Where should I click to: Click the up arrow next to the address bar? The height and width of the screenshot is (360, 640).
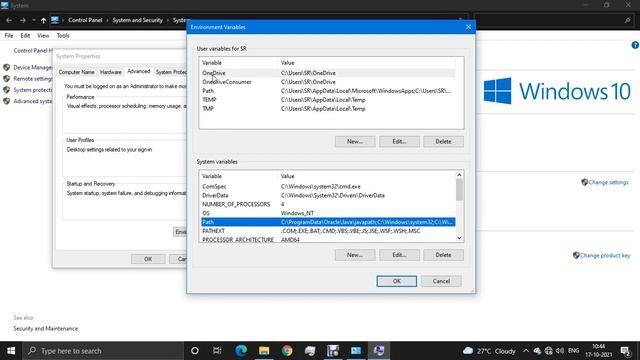coord(43,20)
